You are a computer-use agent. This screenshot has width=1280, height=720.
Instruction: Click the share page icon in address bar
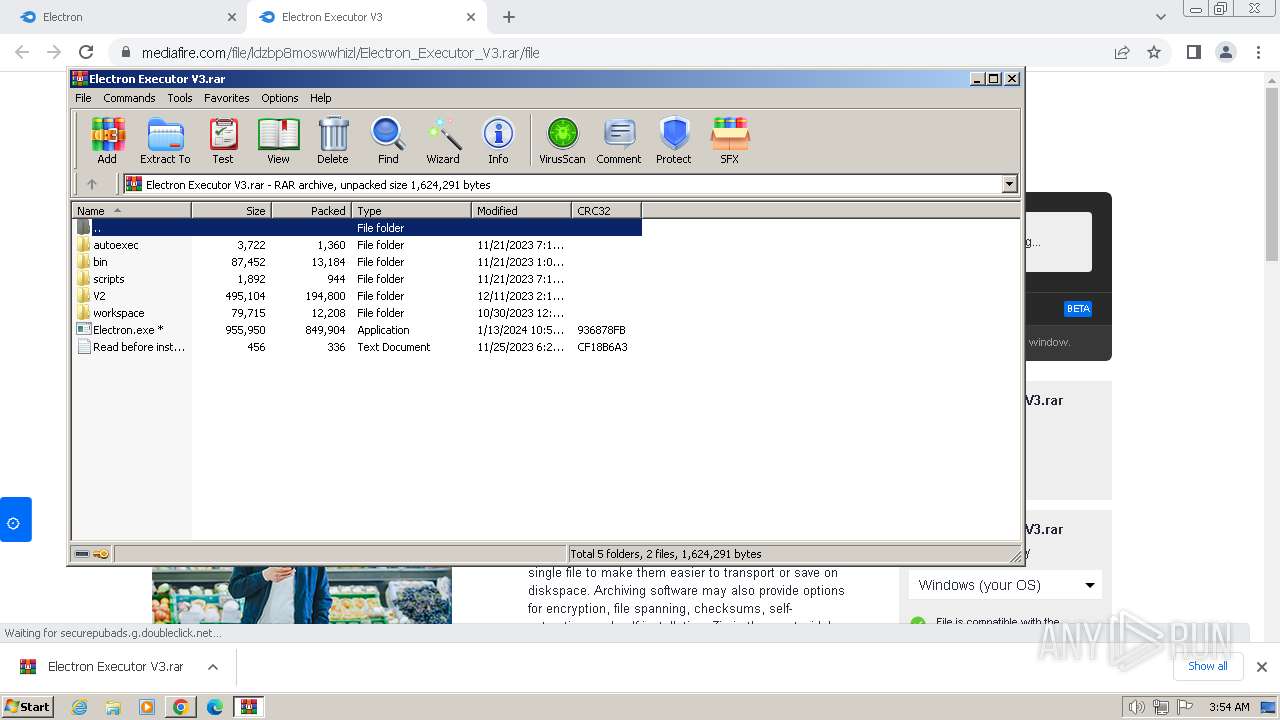(x=1122, y=52)
